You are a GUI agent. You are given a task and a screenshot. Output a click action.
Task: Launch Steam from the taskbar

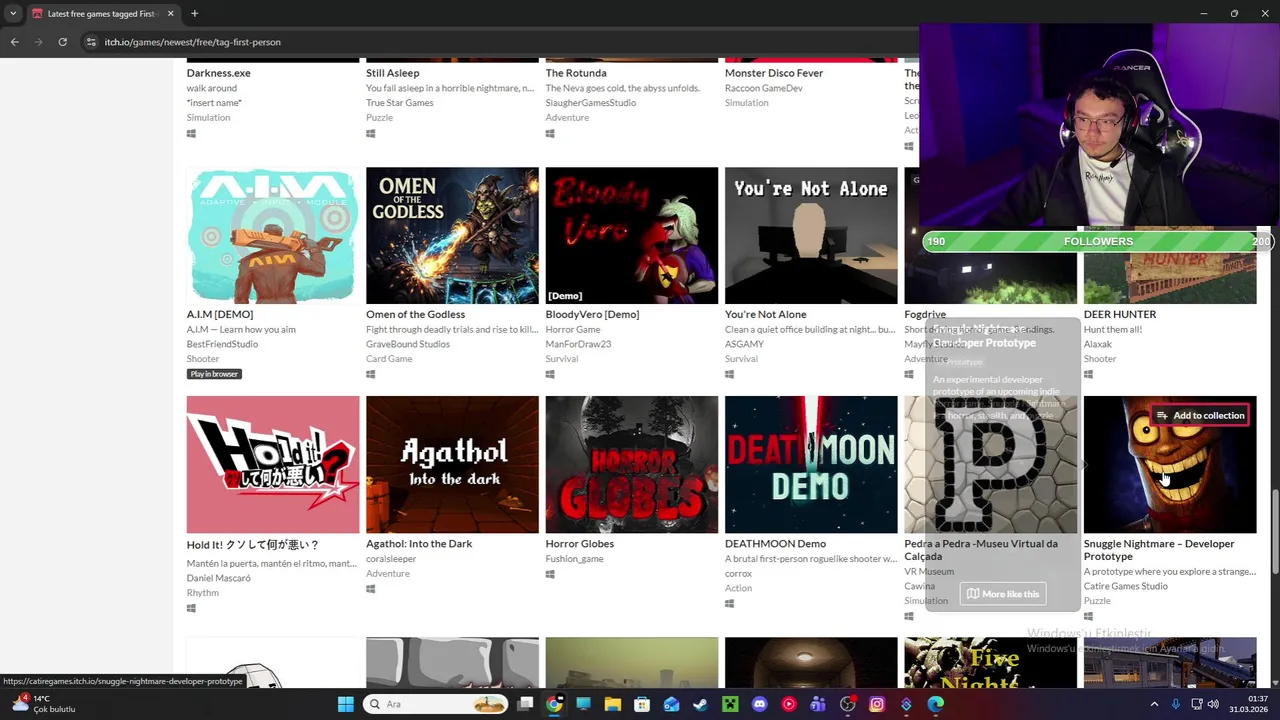click(x=700, y=704)
